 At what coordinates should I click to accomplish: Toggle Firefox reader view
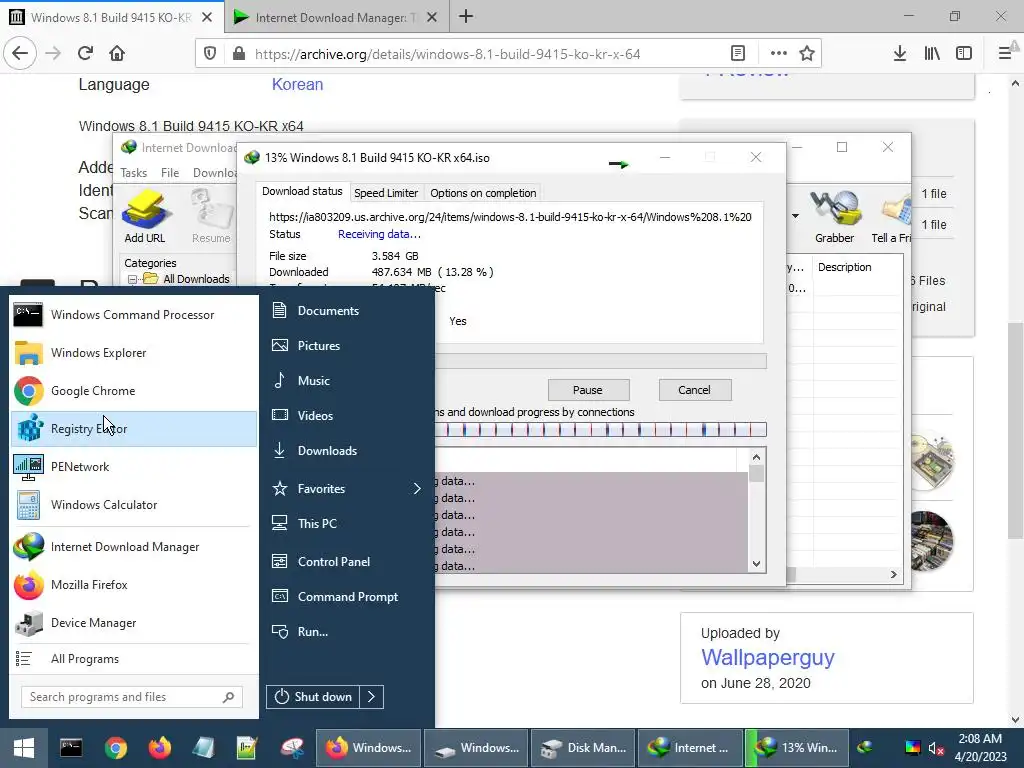(738, 53)
